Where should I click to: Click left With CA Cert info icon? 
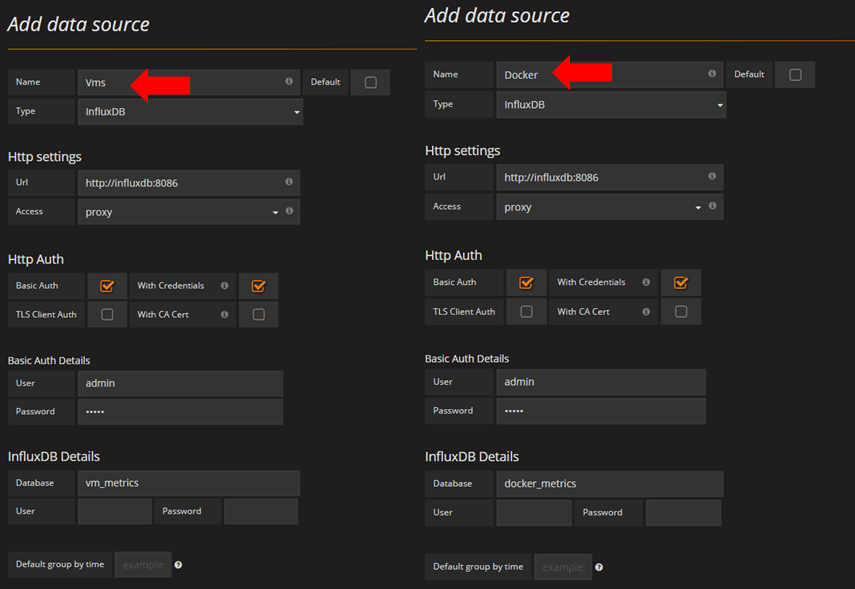pos(224,314)
